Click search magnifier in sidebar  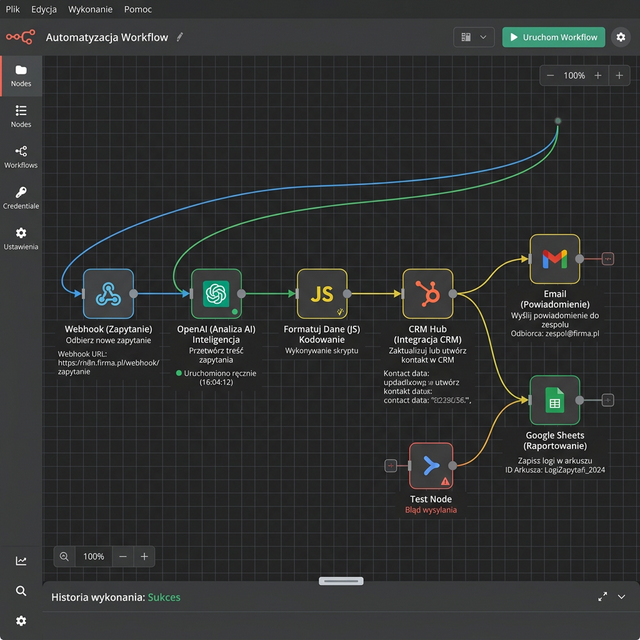(x=21, y=591)
